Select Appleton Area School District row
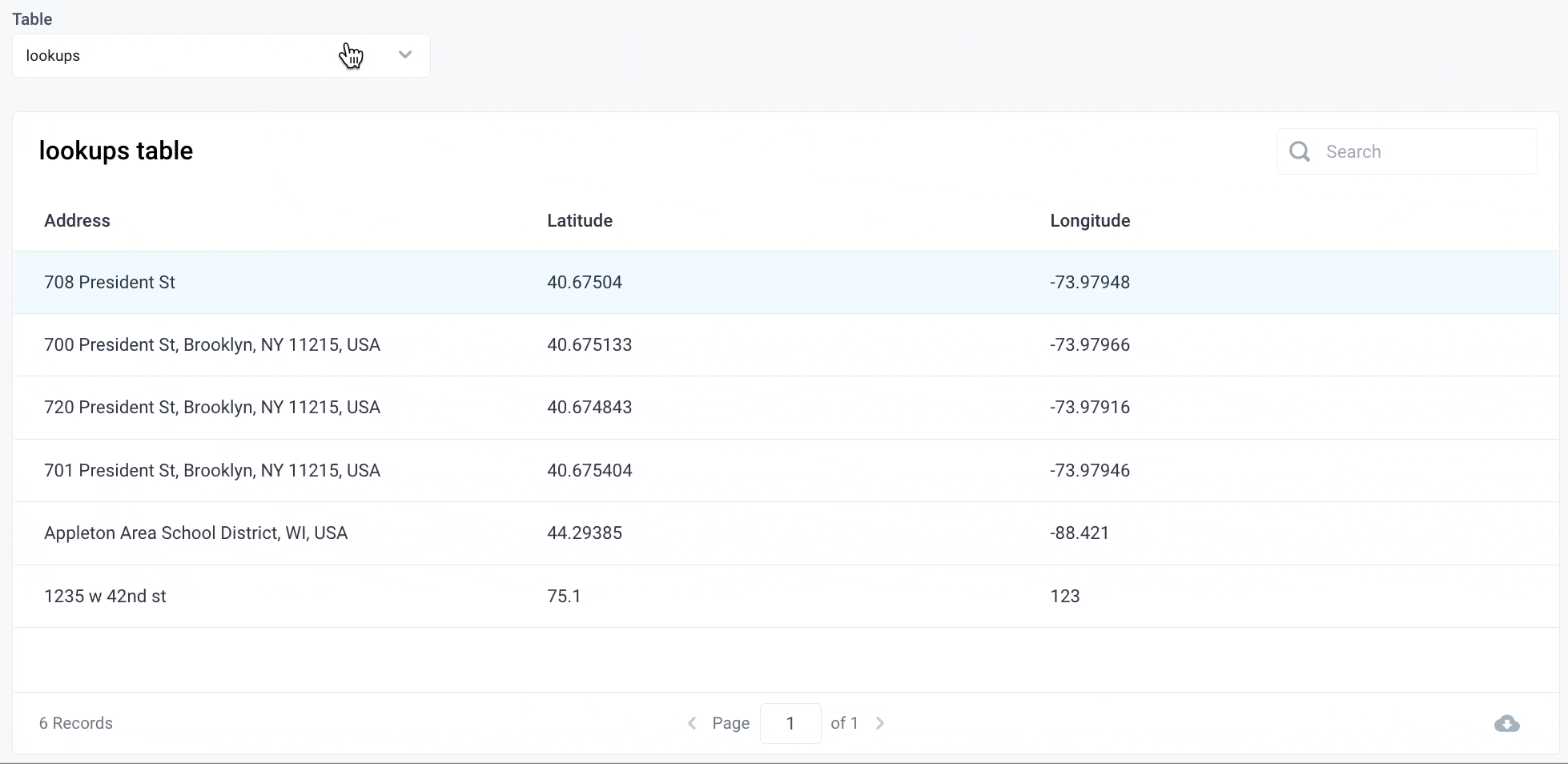The height and width of the screenshot is (764, 1568). (x=196, y=533)
